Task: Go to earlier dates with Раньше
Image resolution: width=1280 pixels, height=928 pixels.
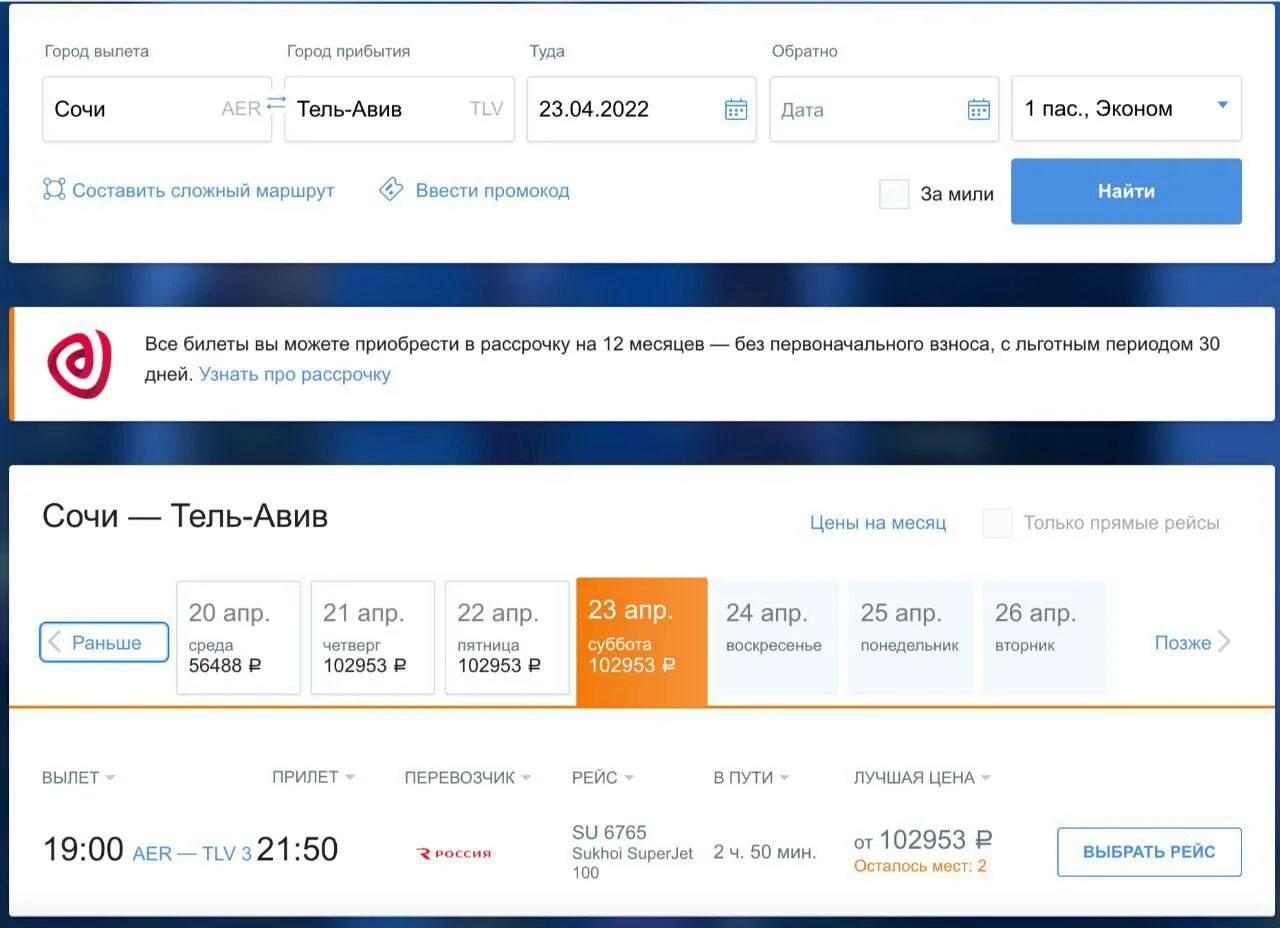Action: click(104, 642)
